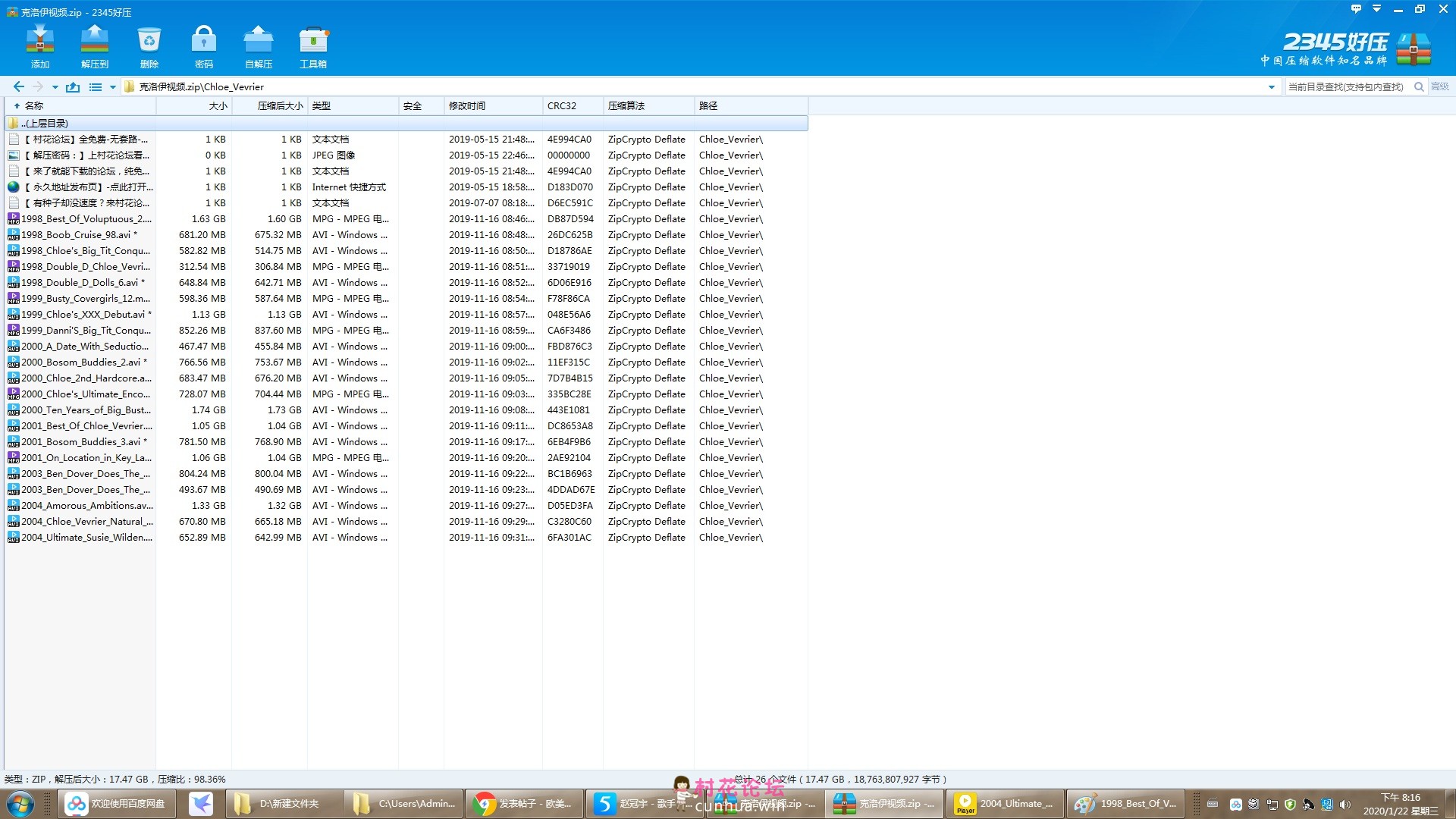Image resolution: width=1456 pixels, height=819 pixels.
Task: Sort by Type (类型) column header
Action: (353, 106)
